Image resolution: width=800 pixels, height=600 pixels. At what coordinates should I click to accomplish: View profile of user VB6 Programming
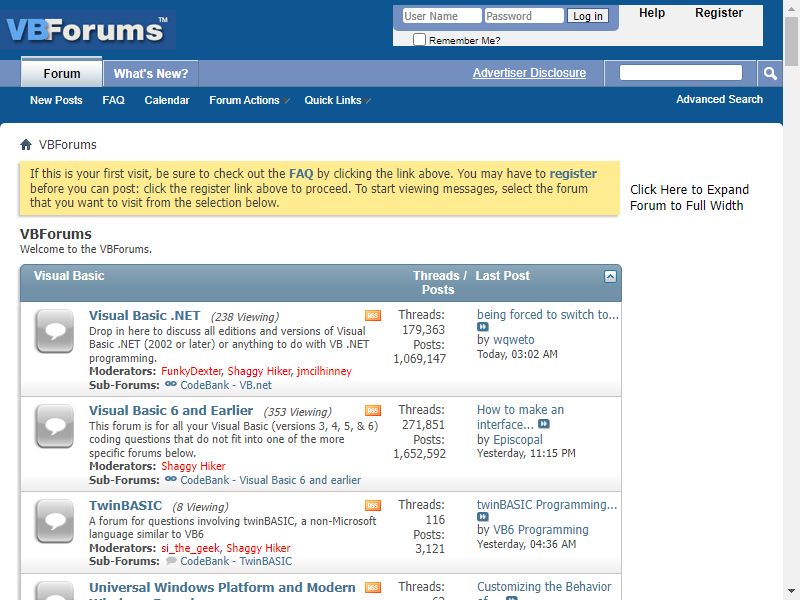click(541, 530)
